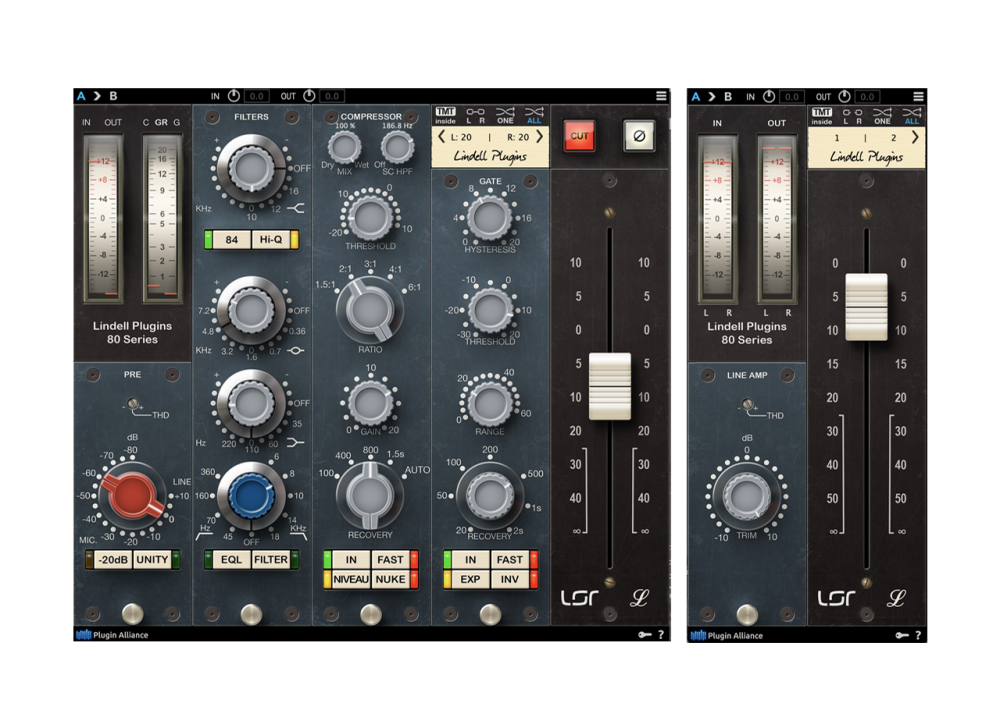
Task: Enable the compressor NIVEAU mode
Action: pyautogui.click(x=351, y=579)
